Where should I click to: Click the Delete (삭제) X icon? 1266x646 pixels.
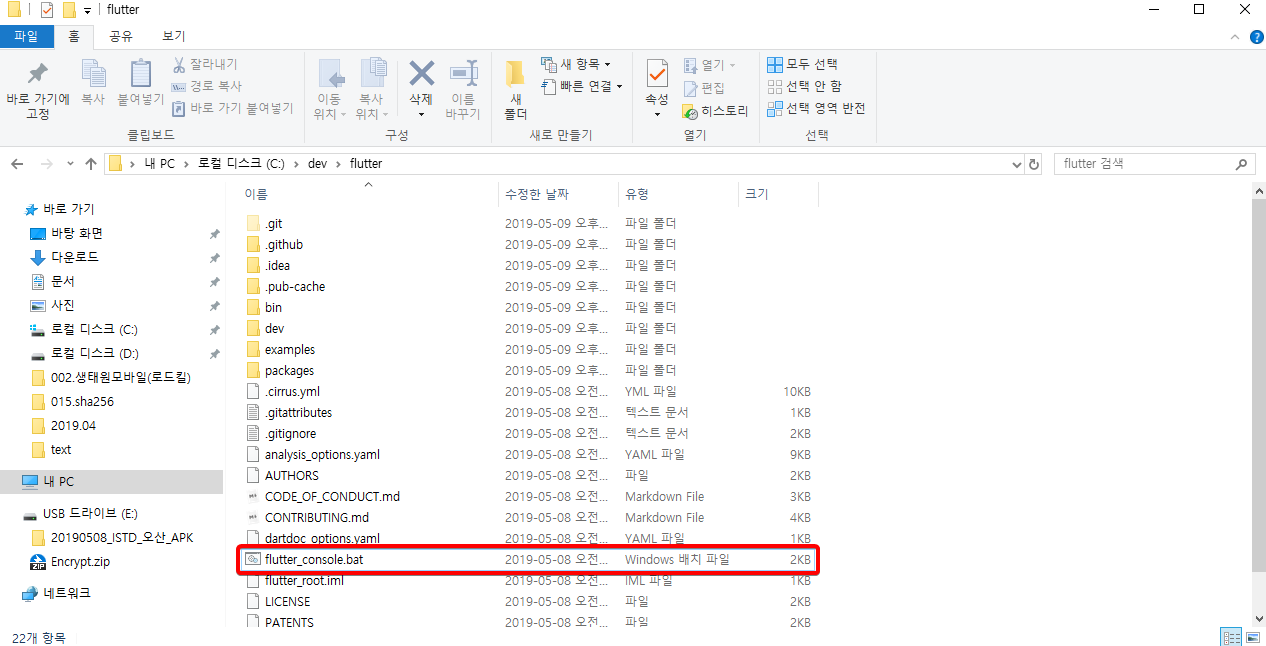[x=421, y=73]
